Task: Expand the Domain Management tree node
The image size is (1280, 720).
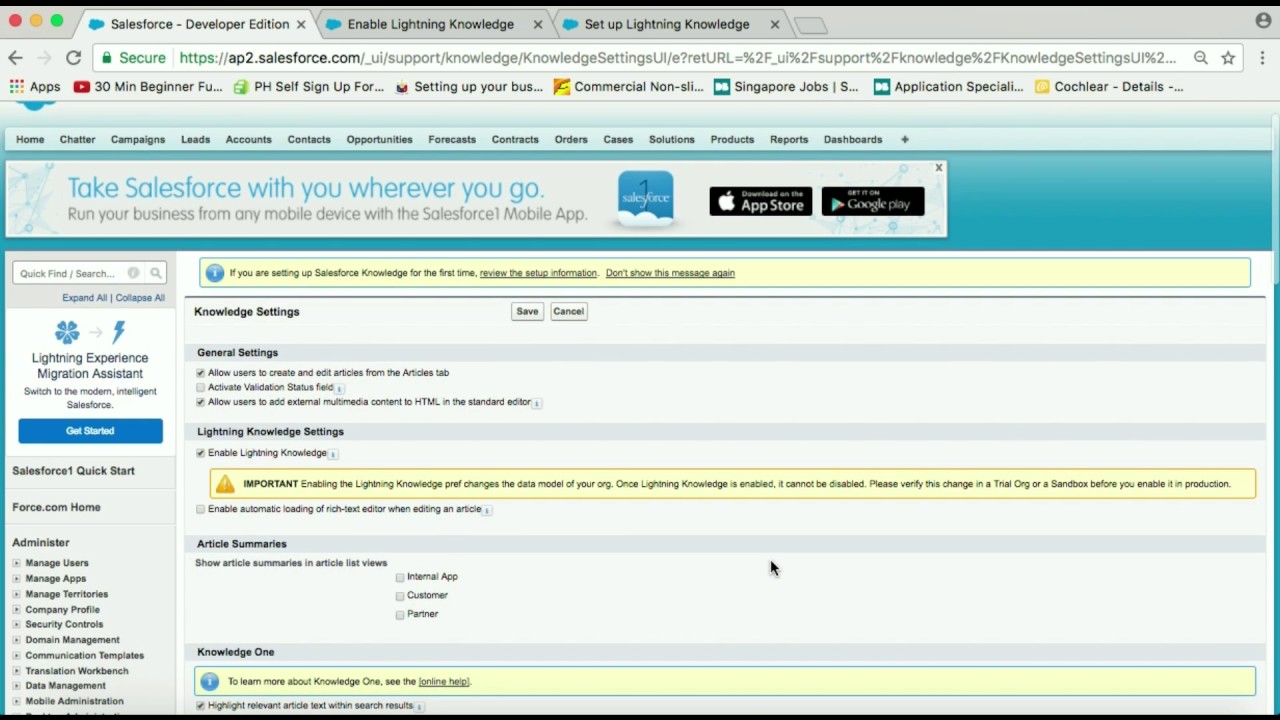Action: tap(16, 640)
